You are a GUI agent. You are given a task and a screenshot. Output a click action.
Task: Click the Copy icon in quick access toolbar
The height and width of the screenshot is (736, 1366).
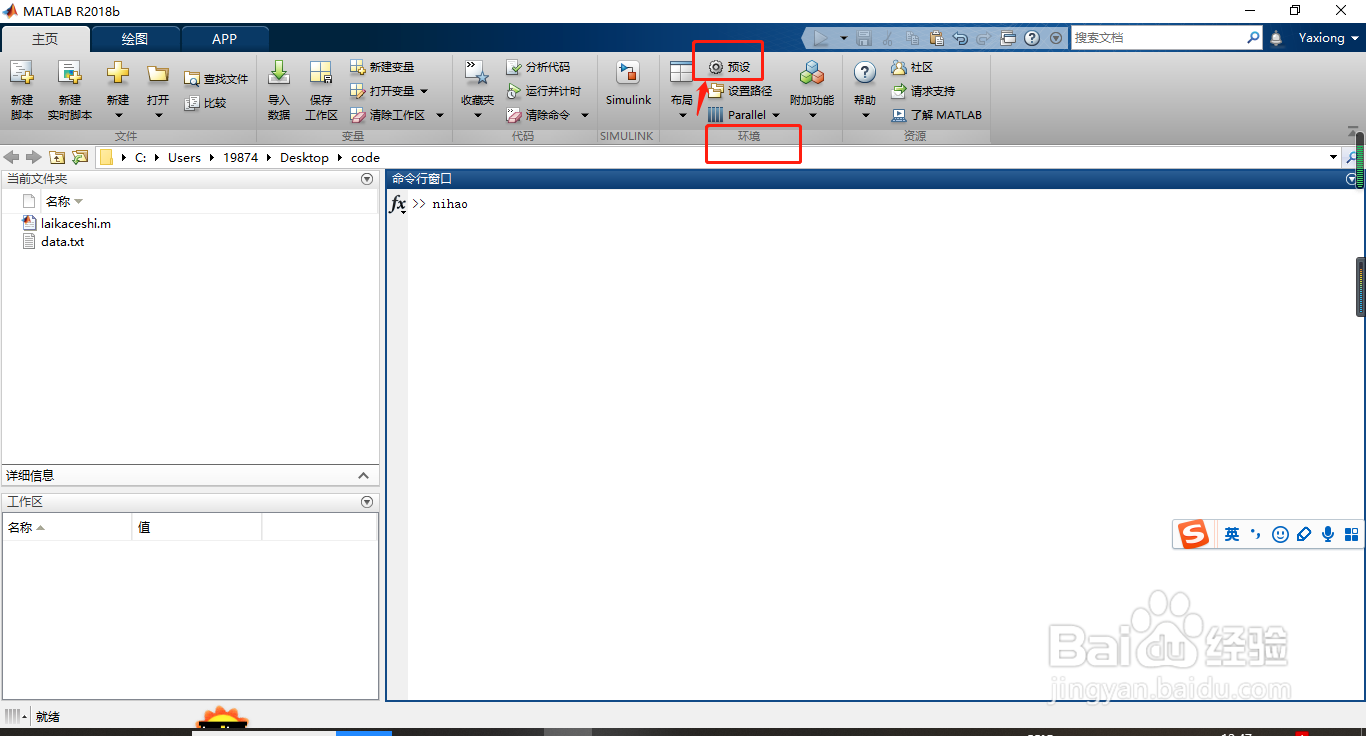(912, 38)
